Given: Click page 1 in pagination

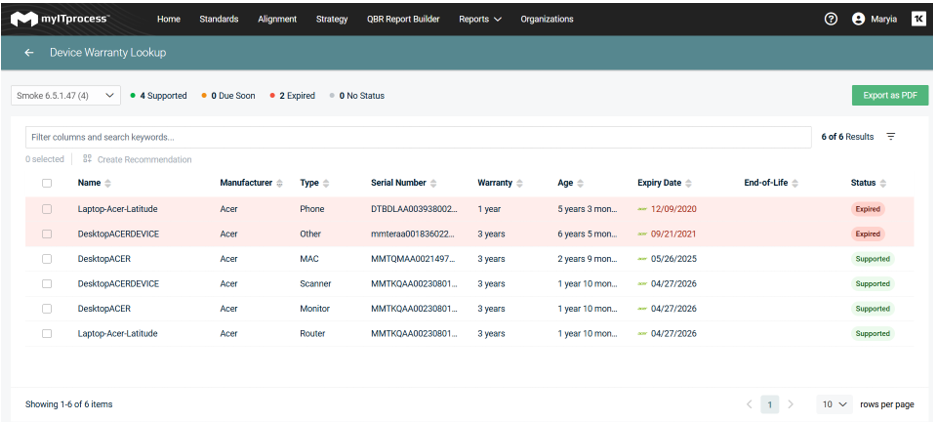Looking at the screenshot, I should (769, 405).
